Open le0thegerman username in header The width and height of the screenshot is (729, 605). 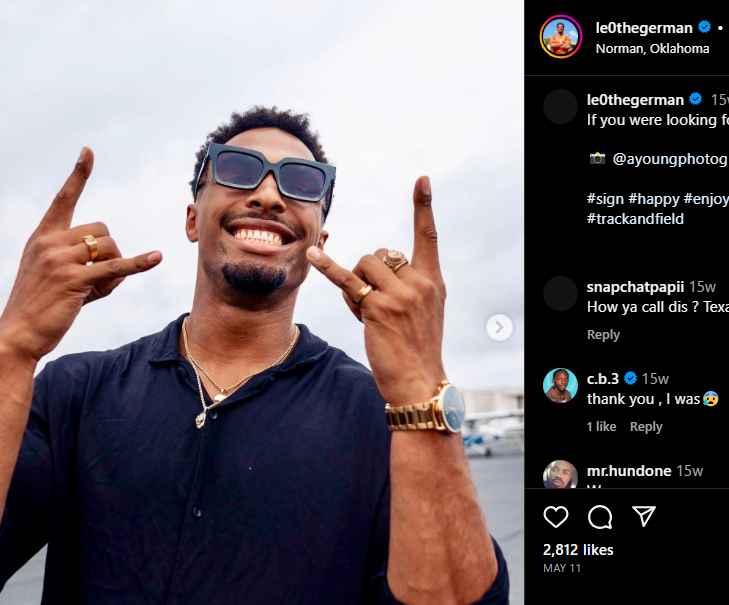(644, 28)
